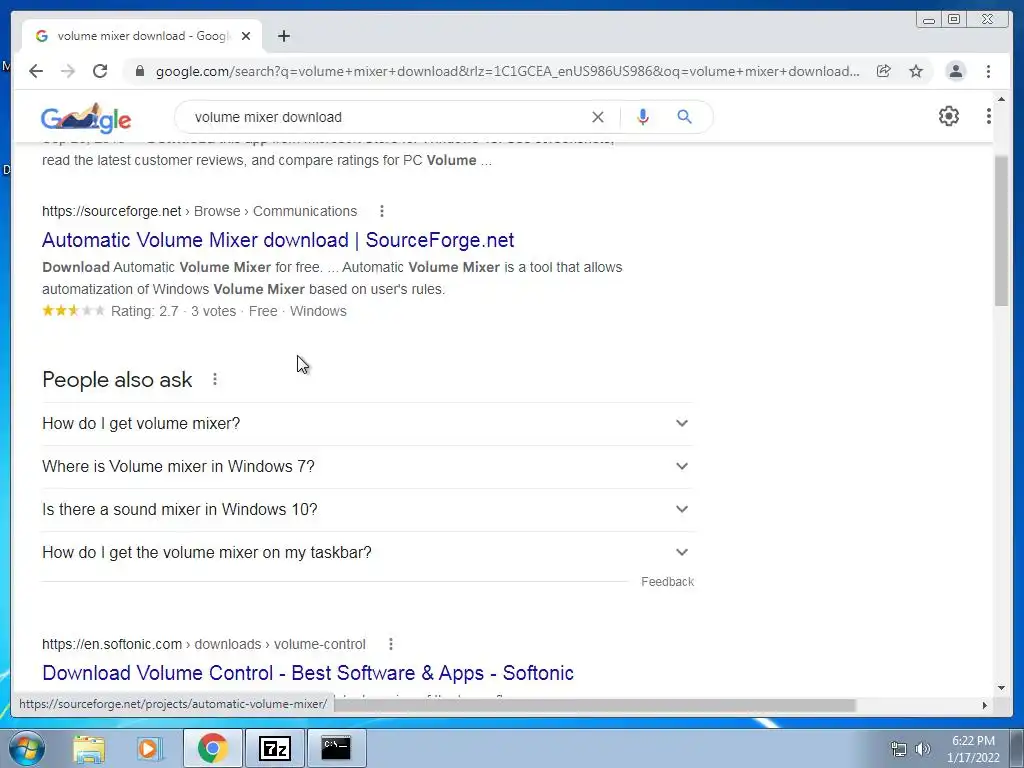Click the blue search magnifier icon
1024x768 pixels.
point(684,117)
